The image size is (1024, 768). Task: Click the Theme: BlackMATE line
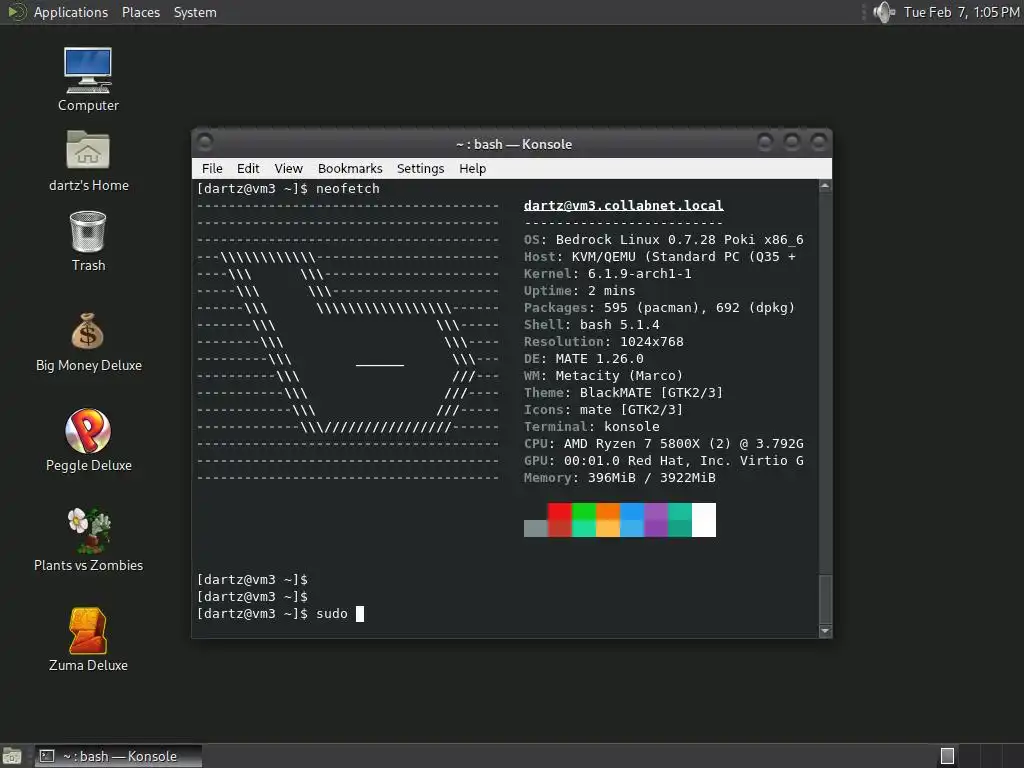(x=624, y=392)
